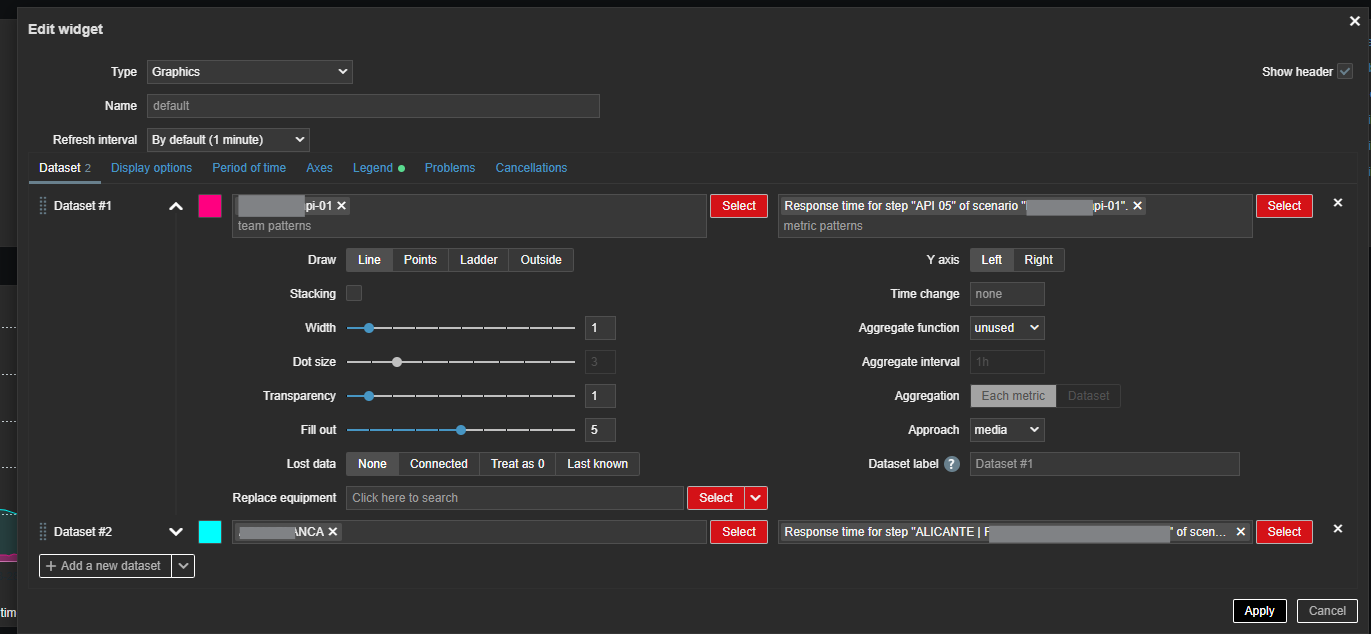Viewport: 1371px width, 634px height.
Task: Switch to the Display options tab
Action: pos(151,168)
